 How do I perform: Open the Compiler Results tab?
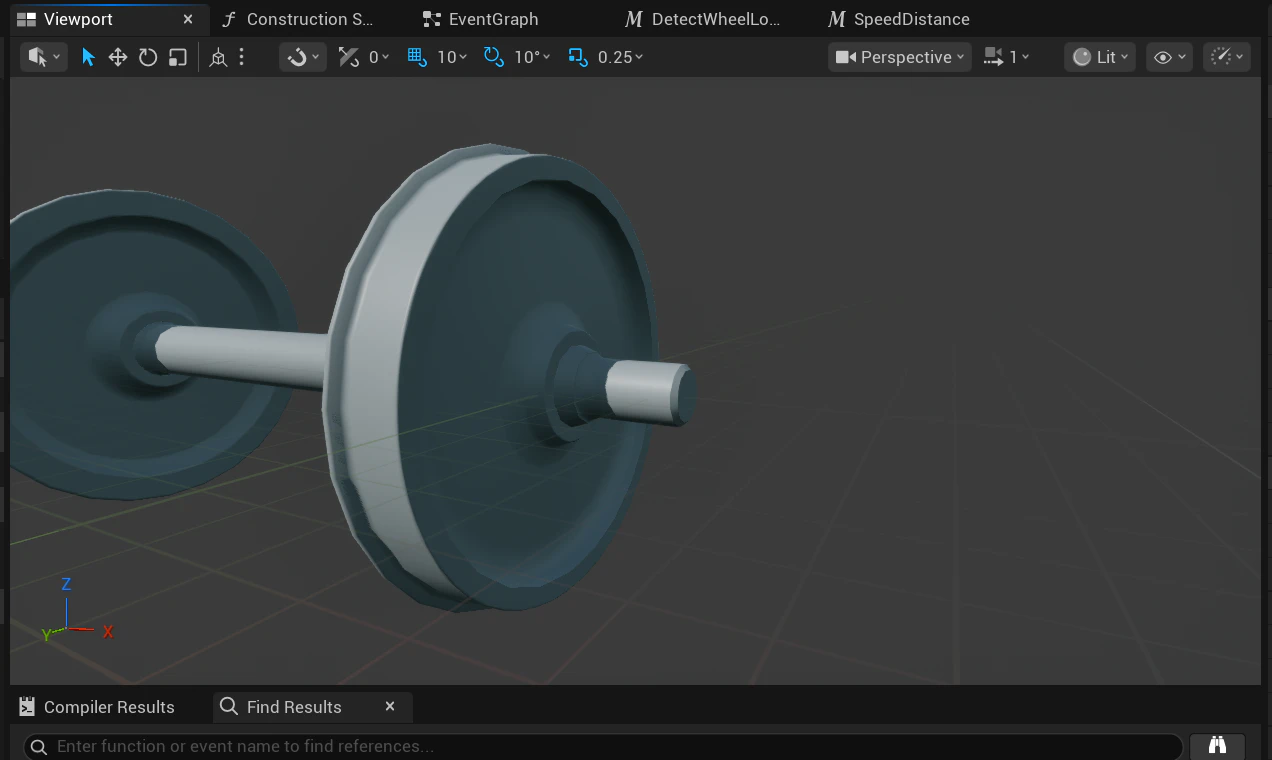[109, 707]
